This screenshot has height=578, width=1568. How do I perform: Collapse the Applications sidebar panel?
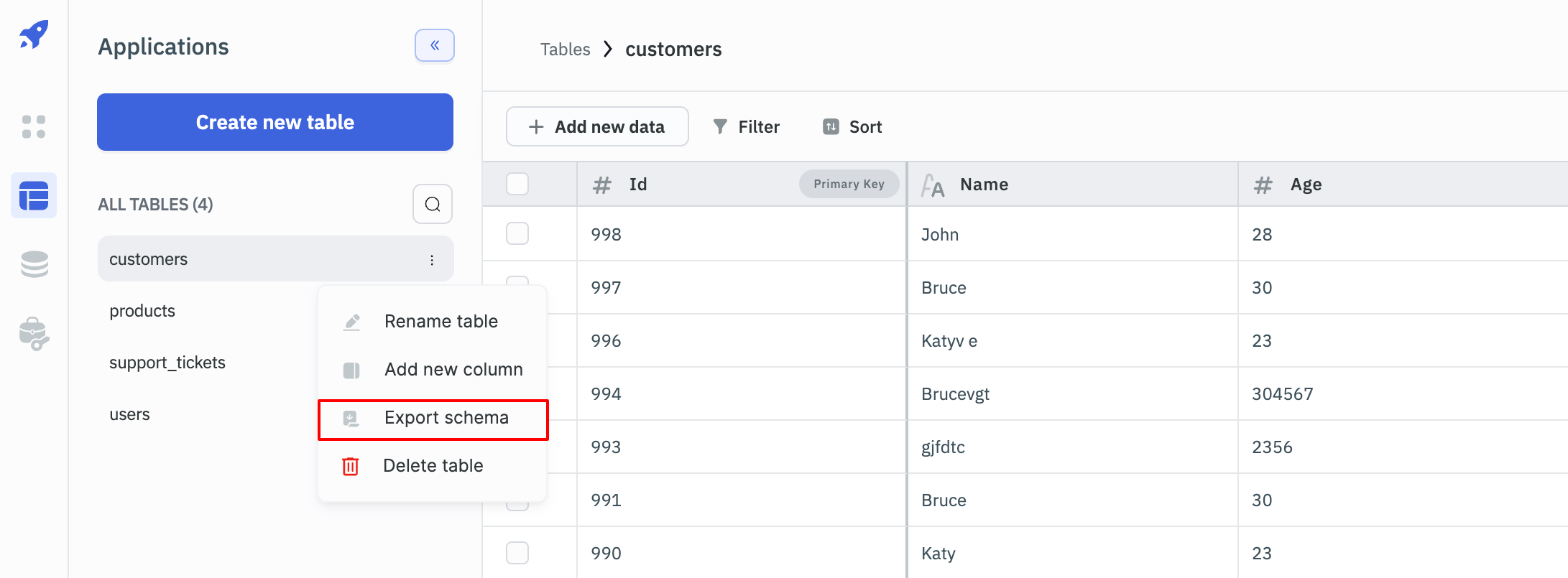(434, 46)
